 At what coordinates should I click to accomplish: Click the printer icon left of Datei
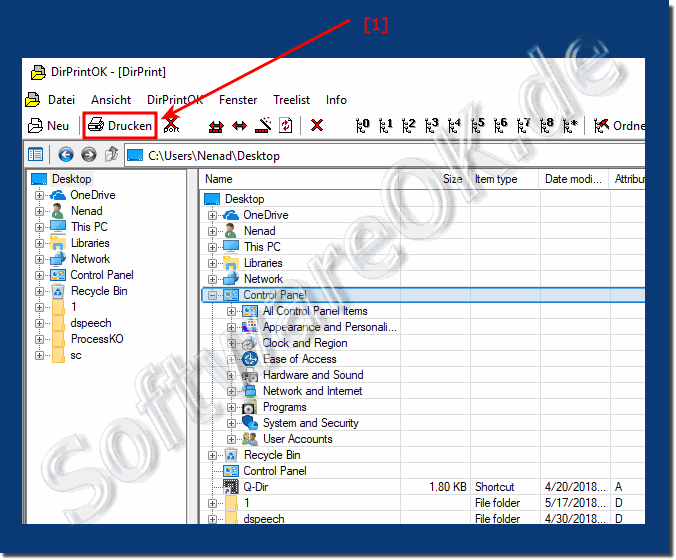(33, 100)
